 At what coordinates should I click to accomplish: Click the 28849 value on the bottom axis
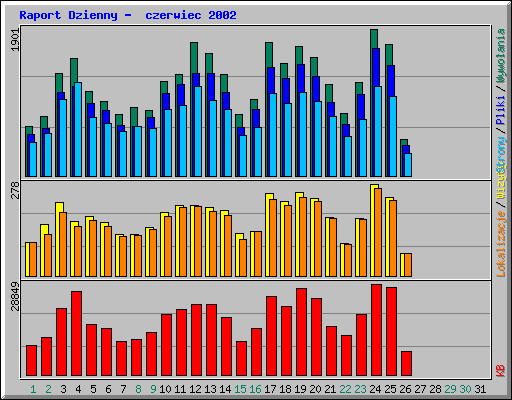pos(15,296)
